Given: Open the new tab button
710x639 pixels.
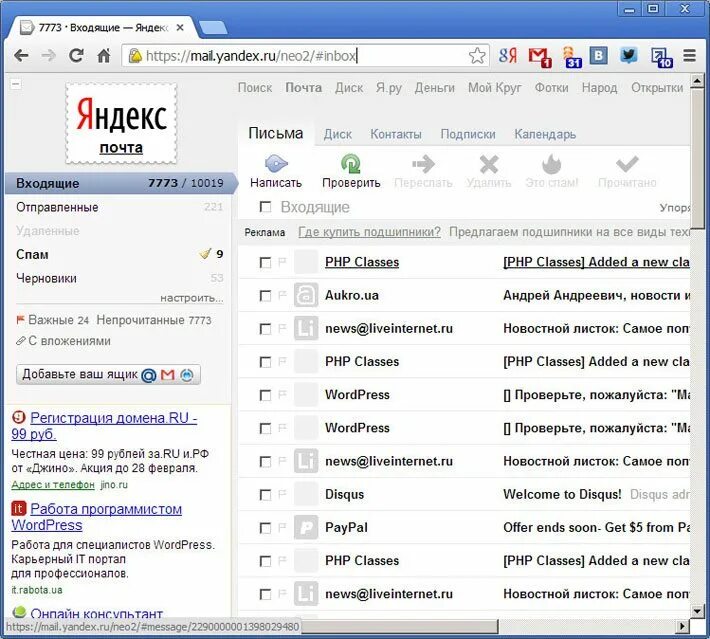Looking at the screenshot, I should 213,28.
